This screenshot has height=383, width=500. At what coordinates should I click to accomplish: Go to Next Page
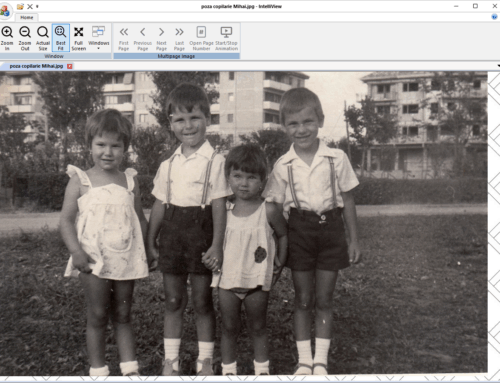coord(161,39)
